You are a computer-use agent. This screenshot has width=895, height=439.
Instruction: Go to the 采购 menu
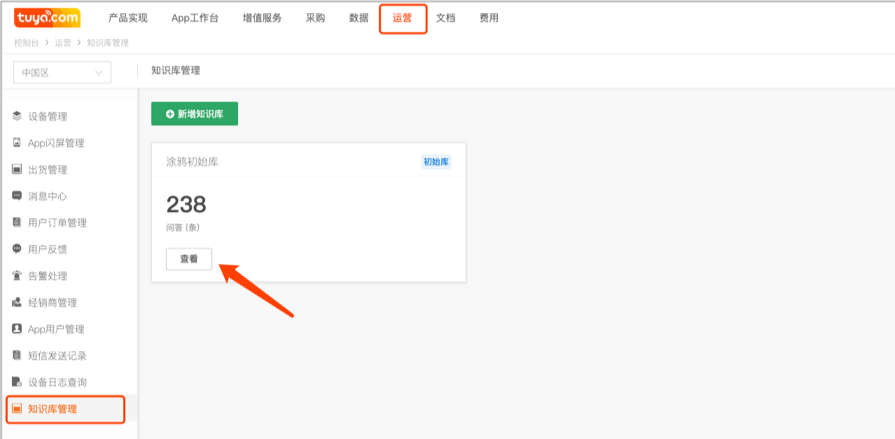click(x=315, y=18)
